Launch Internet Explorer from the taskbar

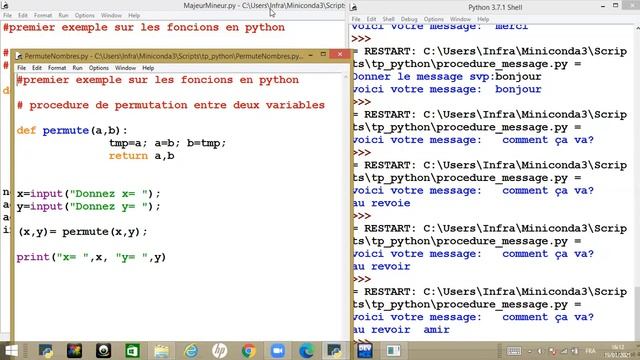[191, 351]
